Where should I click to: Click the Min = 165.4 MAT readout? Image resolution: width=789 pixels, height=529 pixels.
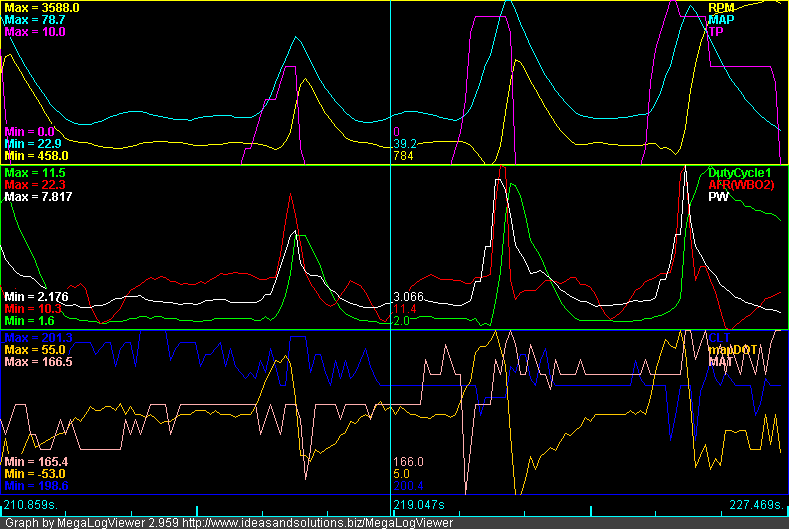coord(35,461)
